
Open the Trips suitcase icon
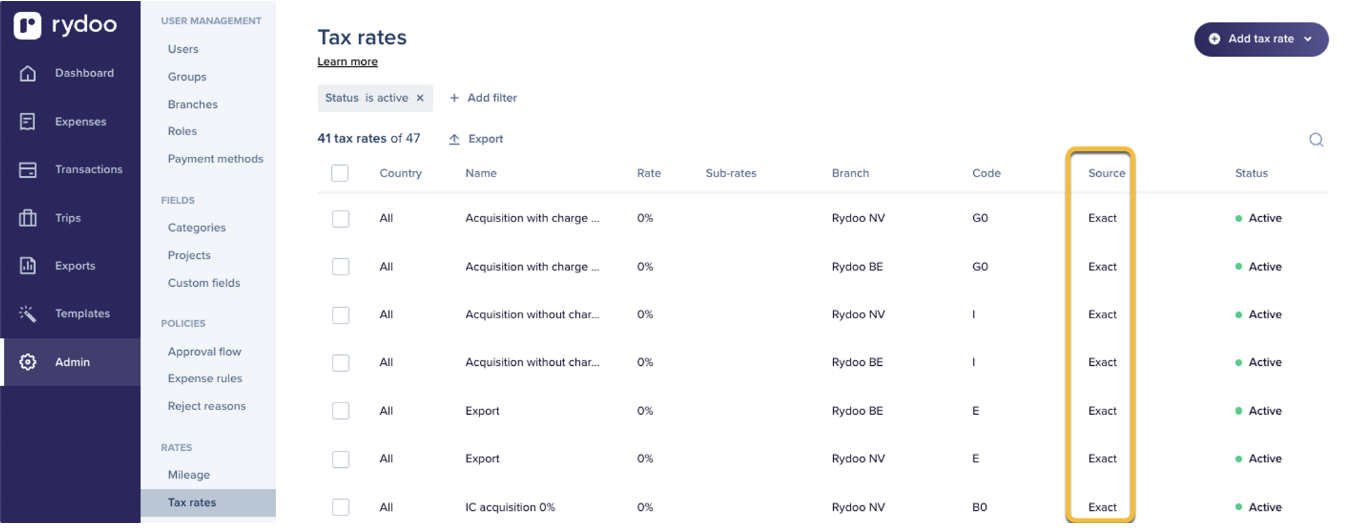pyautogui.click(x=28, y=218)
